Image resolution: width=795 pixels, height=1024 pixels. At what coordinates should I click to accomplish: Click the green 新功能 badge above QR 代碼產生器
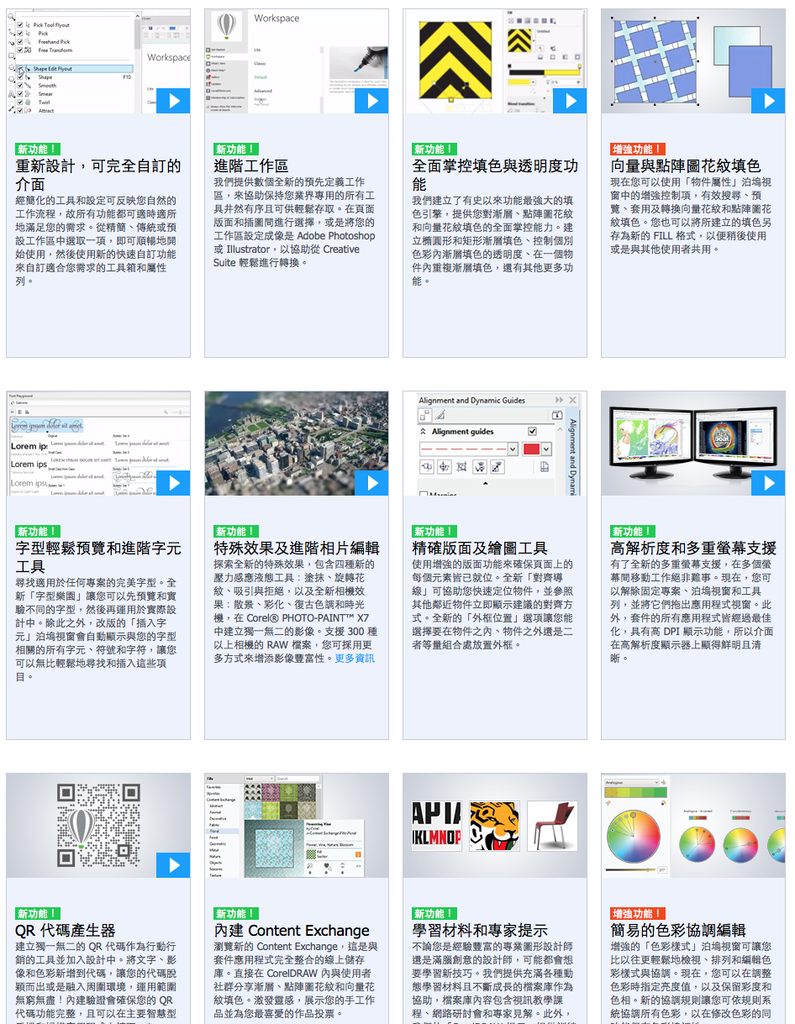pyautogui.click(x=38, y=913)
